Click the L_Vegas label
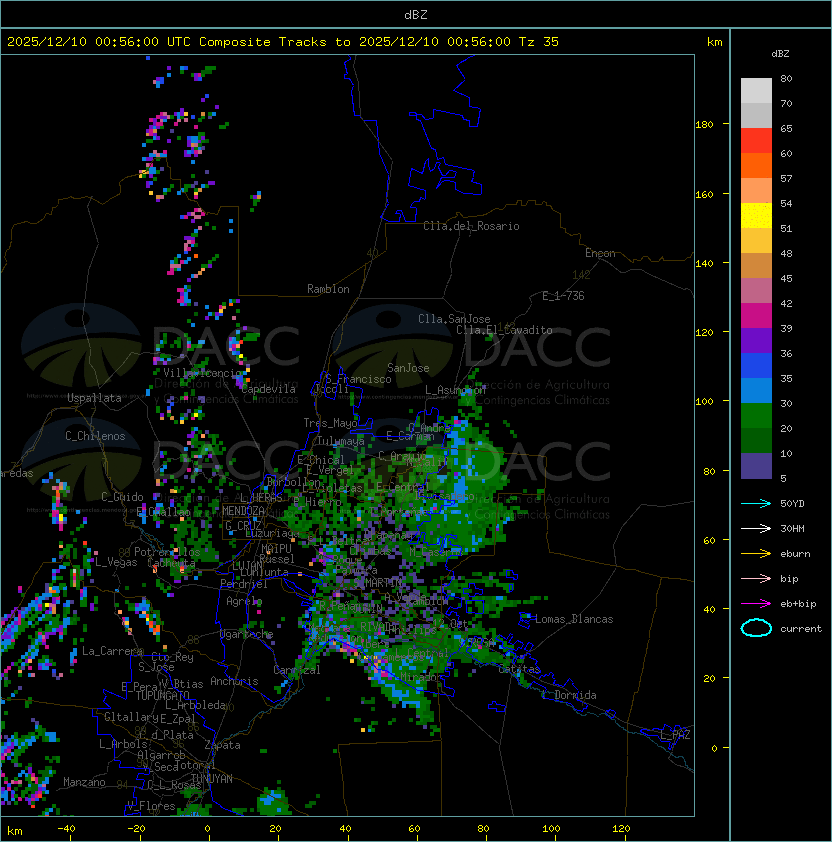 point(116,562)
